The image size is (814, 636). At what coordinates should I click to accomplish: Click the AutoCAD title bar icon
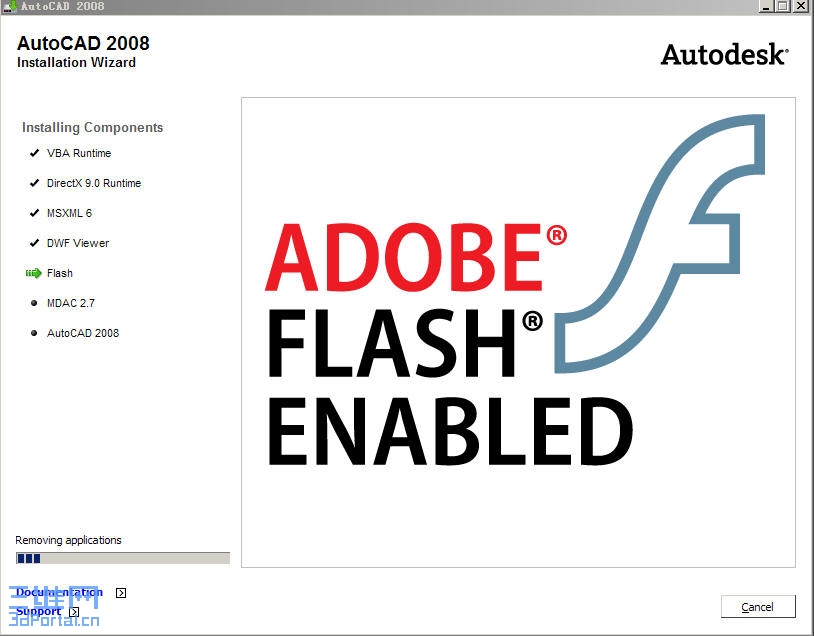[10, 6]
